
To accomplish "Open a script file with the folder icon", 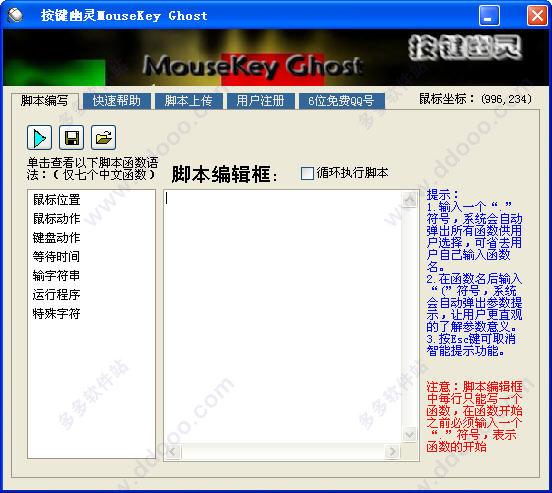I will tap(104, 137).
